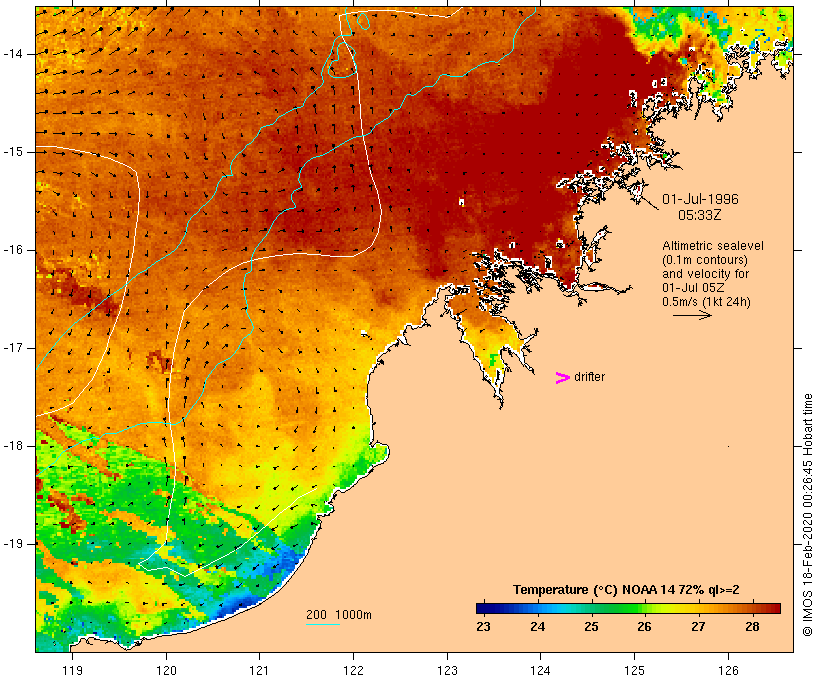Click the longitude axis label '122'
This screenshot has height=680, width=820.
pos(353,671)
